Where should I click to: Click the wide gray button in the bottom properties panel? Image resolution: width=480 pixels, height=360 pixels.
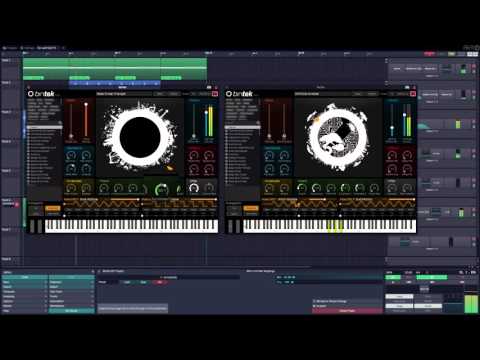pos(133,309)
